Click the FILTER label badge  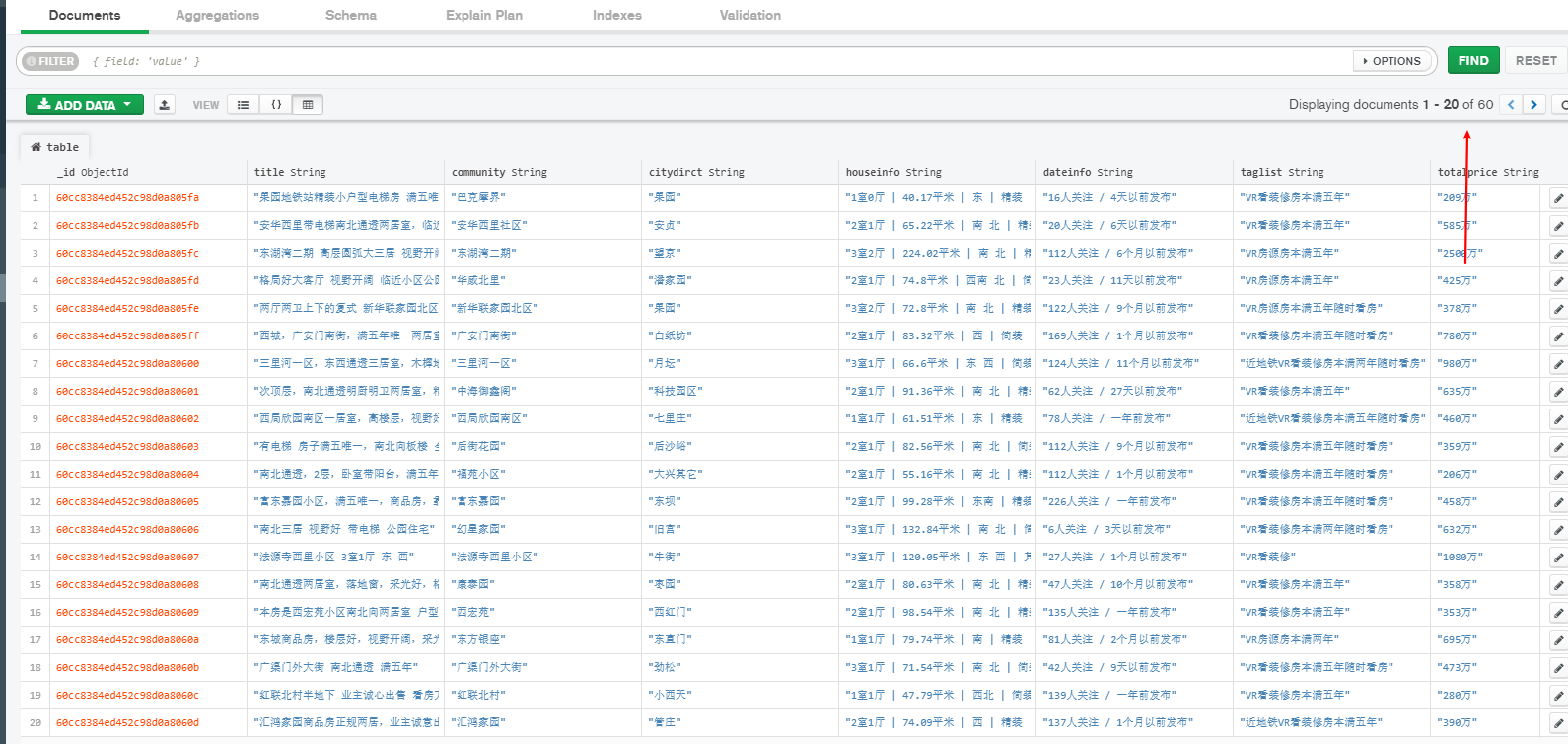[50, 61]
